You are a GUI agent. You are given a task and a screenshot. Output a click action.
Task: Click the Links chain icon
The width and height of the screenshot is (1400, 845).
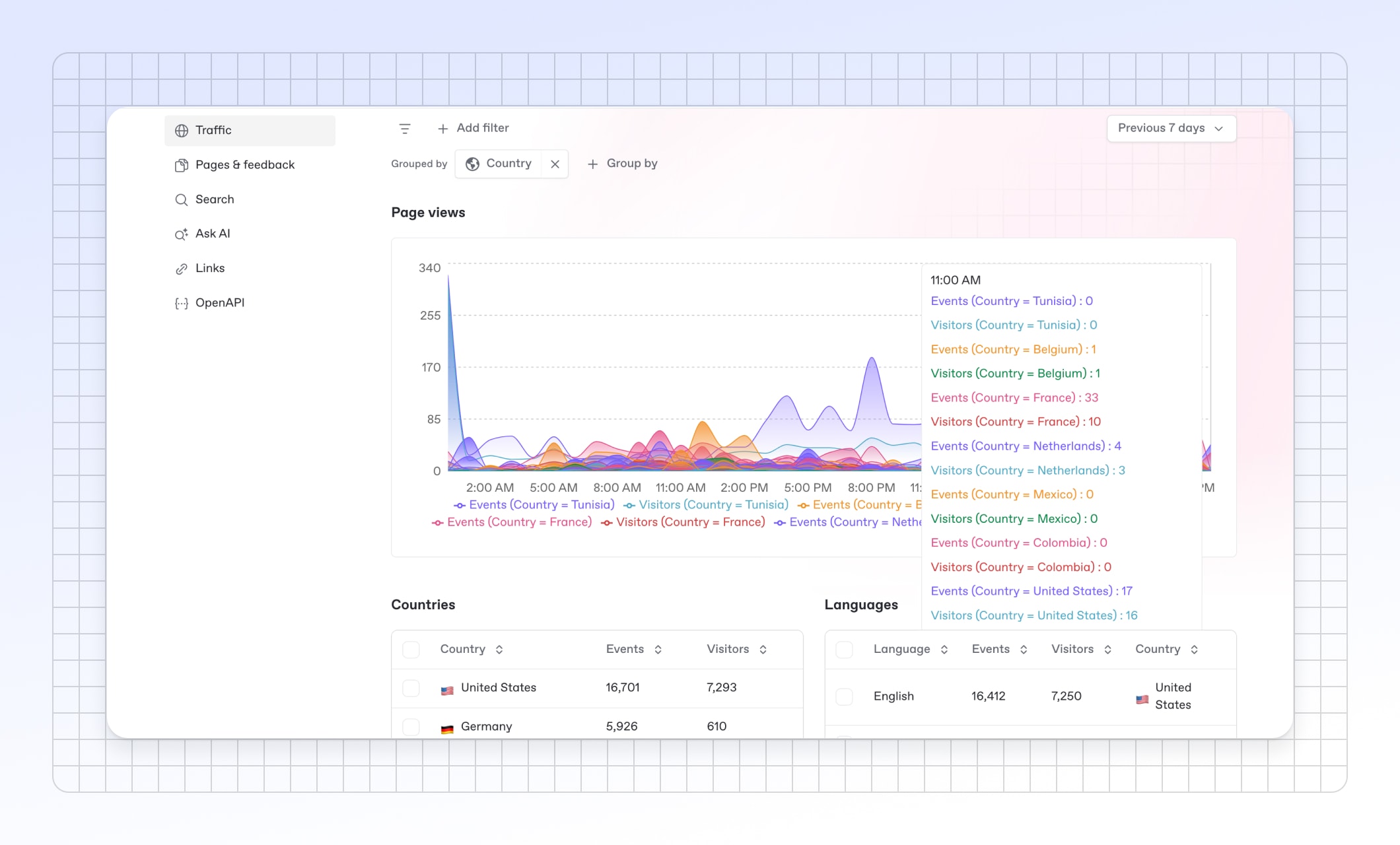[181, 269]
